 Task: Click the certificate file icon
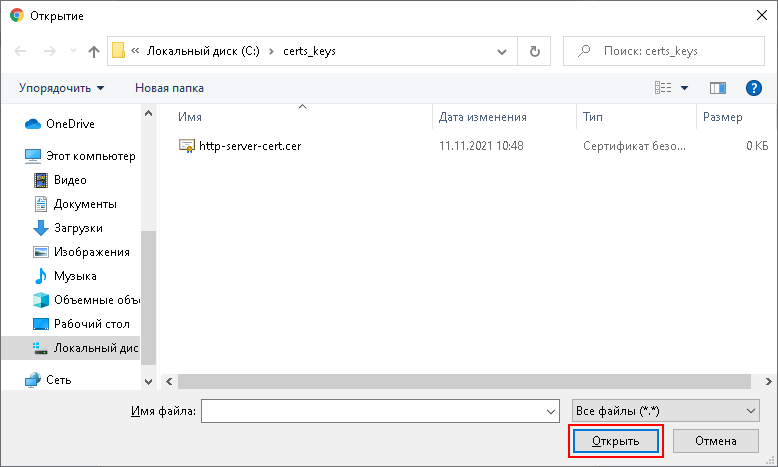187,146
